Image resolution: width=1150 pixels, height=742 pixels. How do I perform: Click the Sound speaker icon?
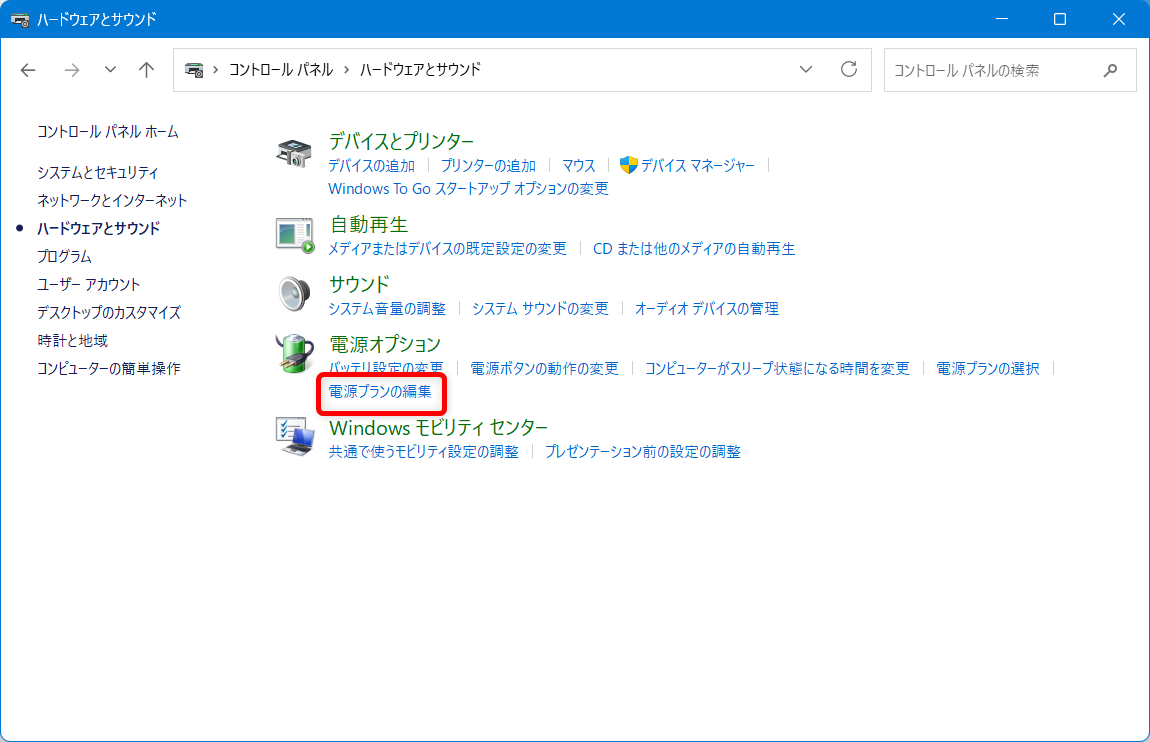[x=293, y=295]
